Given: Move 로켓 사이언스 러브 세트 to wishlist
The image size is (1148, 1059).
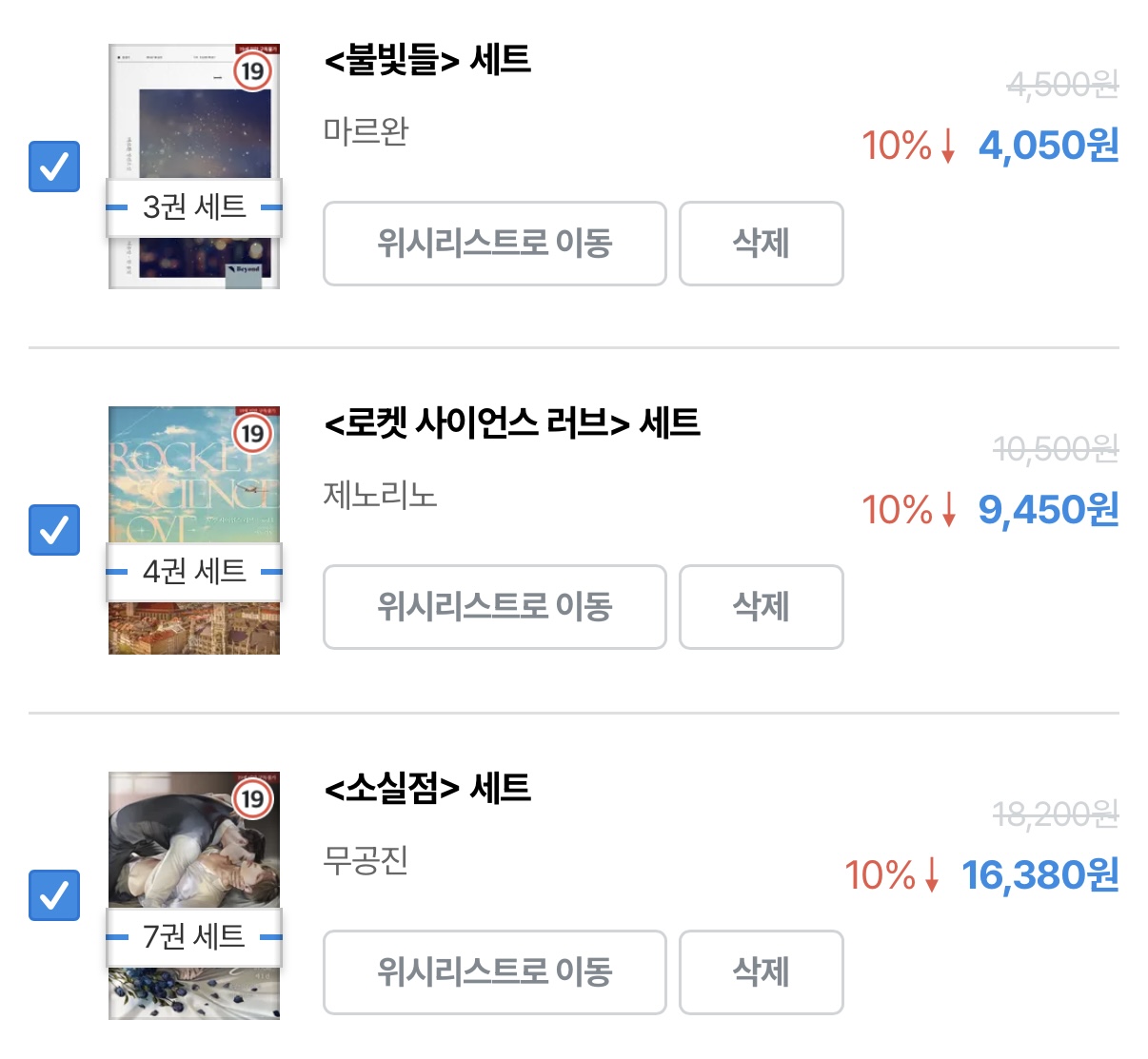Looking at the screenshot, I should coord(494,607).
